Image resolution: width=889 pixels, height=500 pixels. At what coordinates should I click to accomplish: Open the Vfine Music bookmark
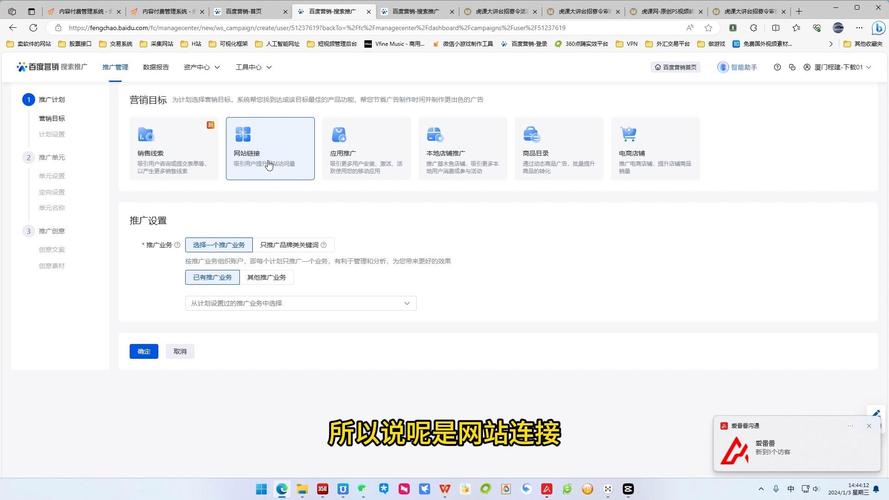(x=393, y=44)
